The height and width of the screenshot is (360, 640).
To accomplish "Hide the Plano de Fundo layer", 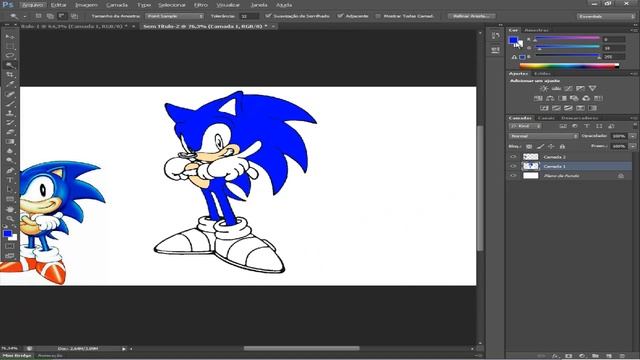I will 513,176.
